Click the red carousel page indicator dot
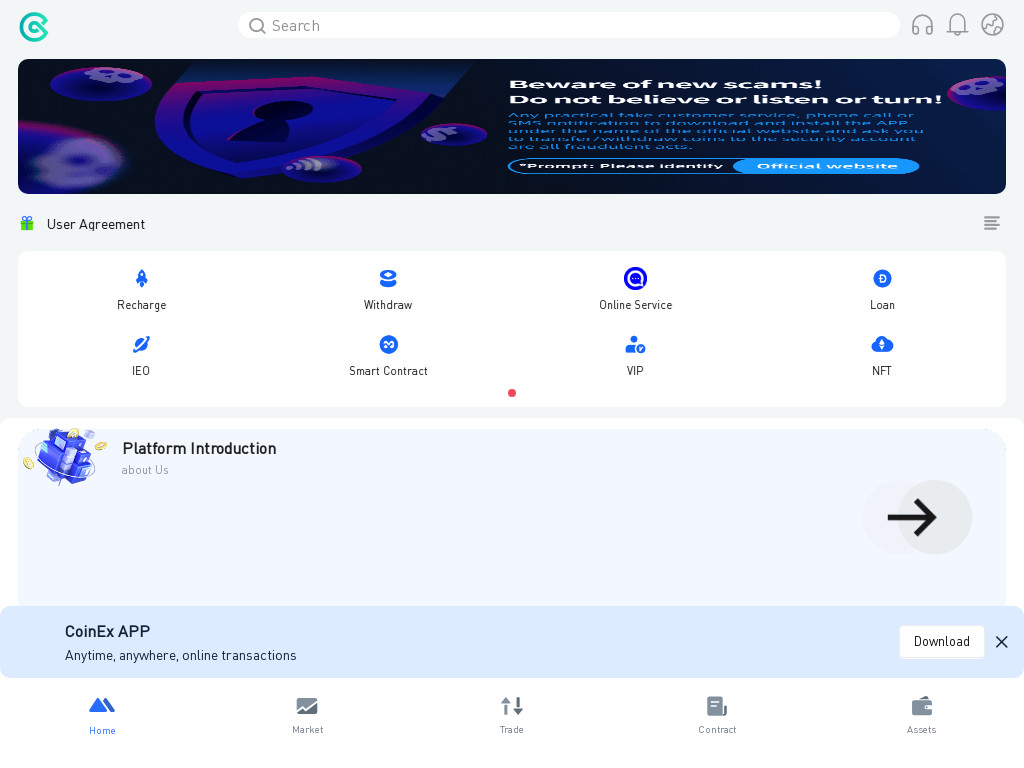 point(512,393)
